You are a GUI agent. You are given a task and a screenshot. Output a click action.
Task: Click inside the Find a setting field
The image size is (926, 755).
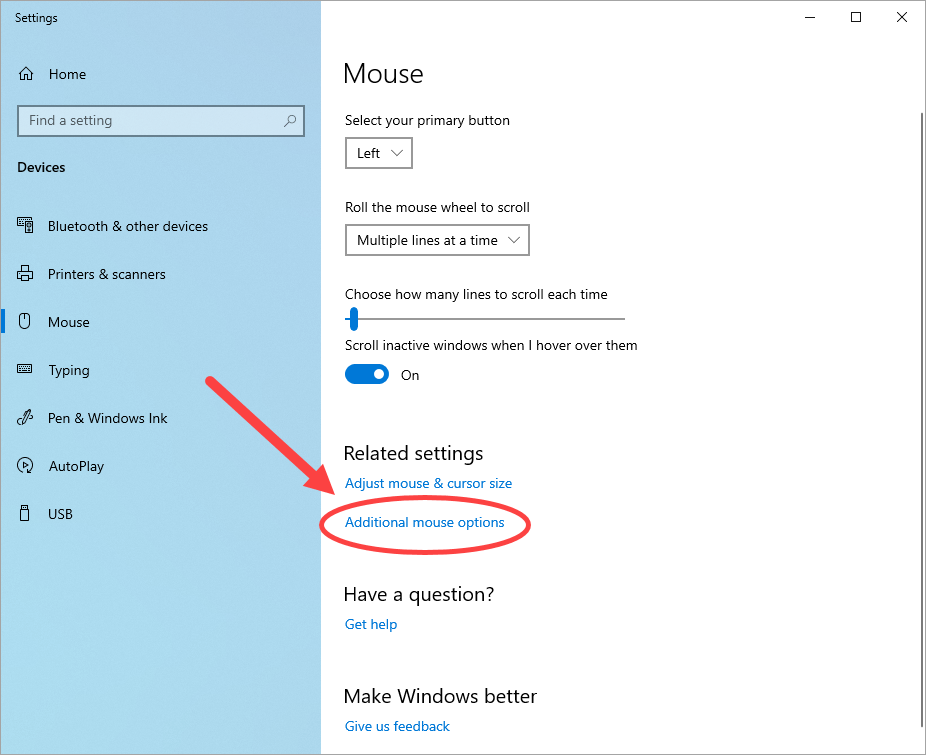pyautogui.click(x=150, y=120)
